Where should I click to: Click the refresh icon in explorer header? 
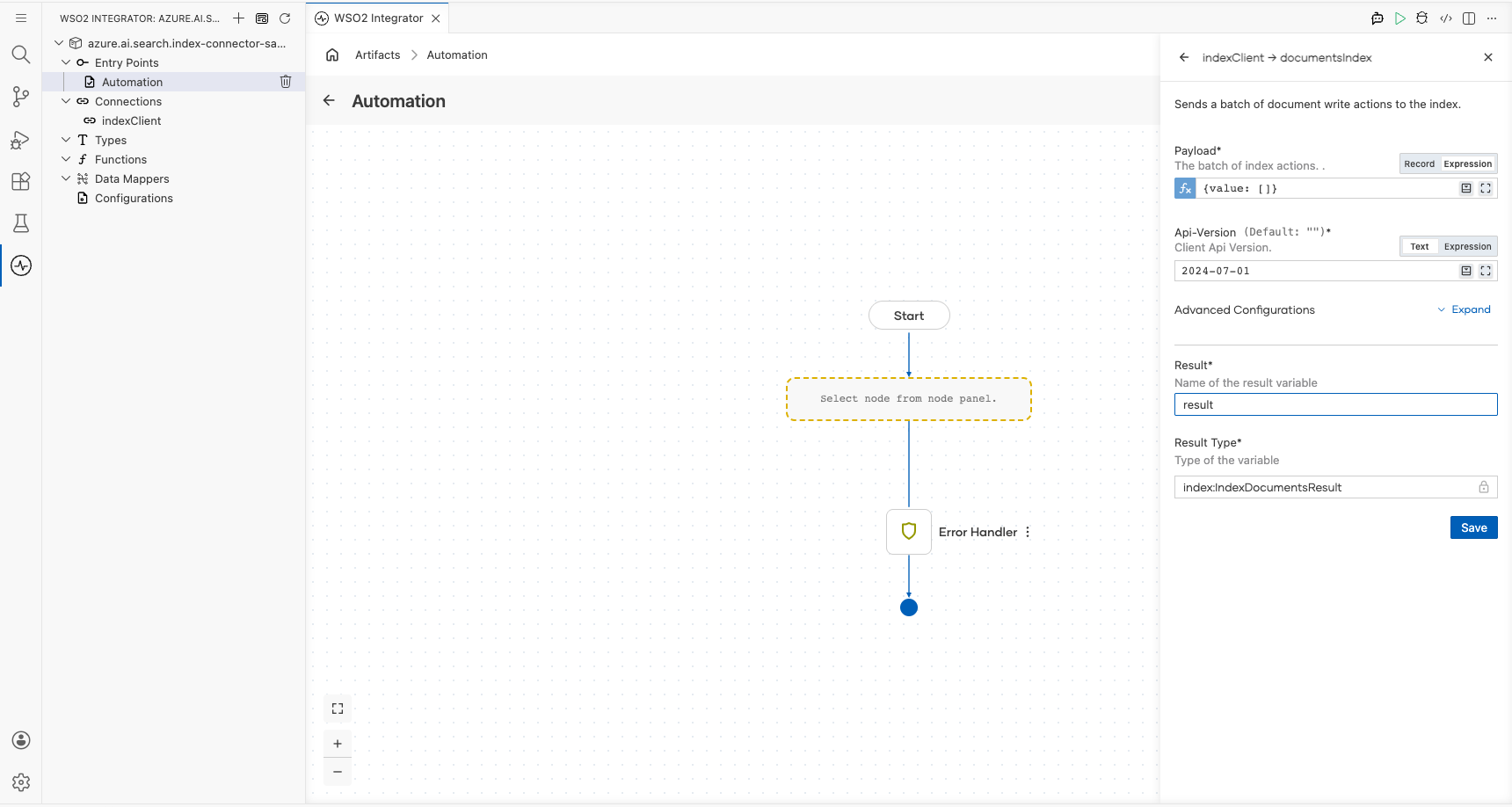285,18
